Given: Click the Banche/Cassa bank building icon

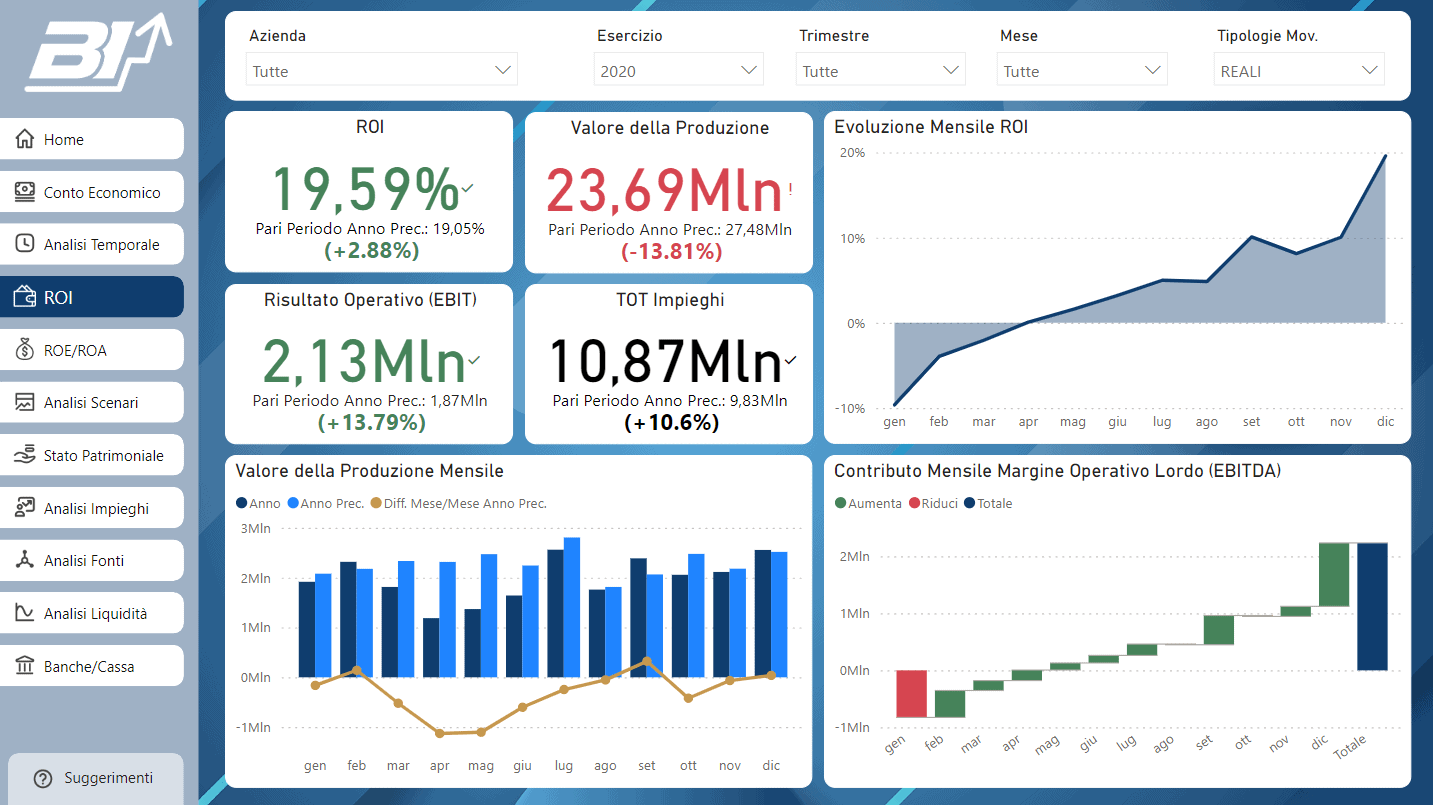Looking at the screenshot, I should pyautogui.click(x=25, y=666).
